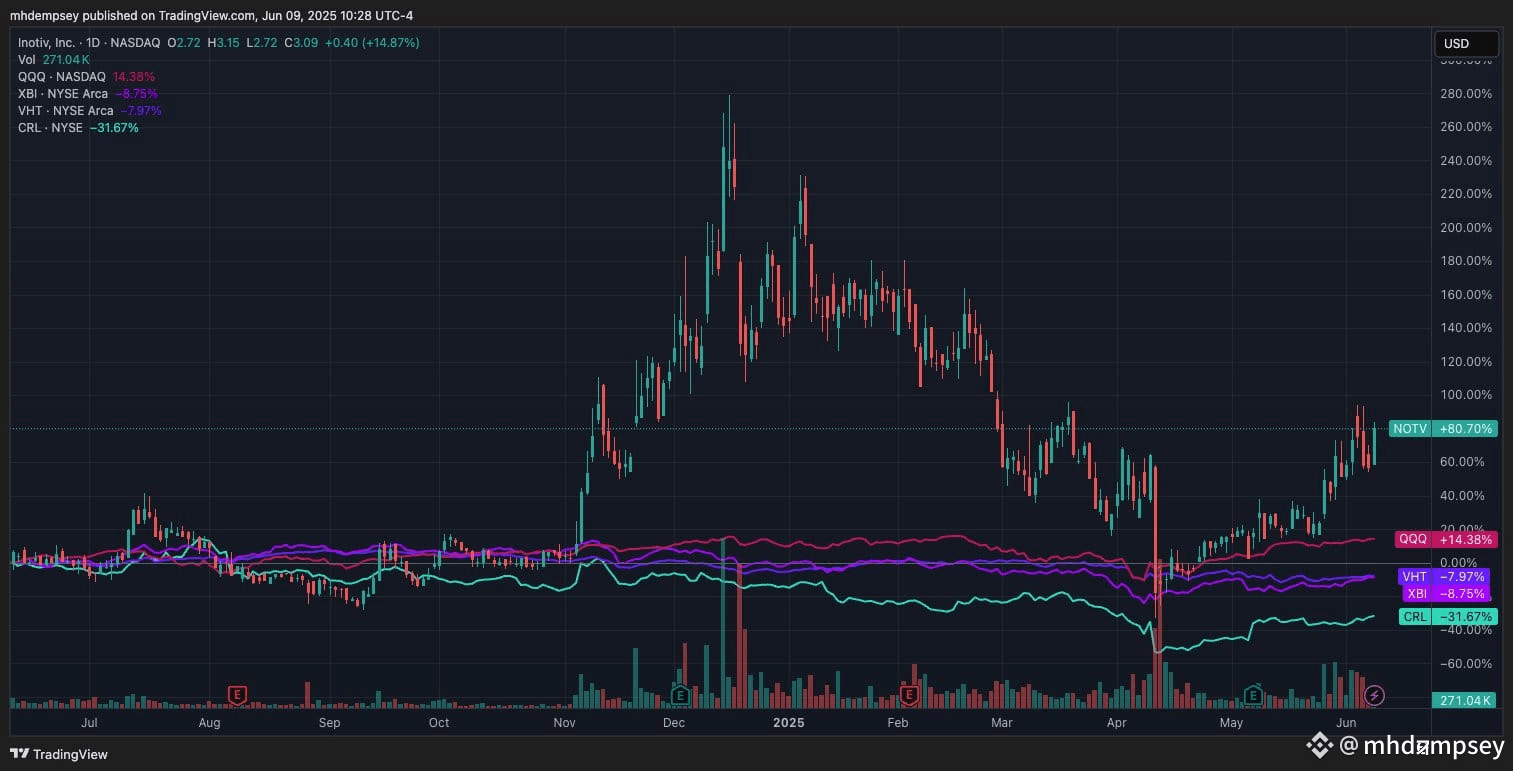This screenshot has height=771, width=1513.
Task: Select the QQQ · NASDAQ legend entry
Action: click(x=63, y=77)
